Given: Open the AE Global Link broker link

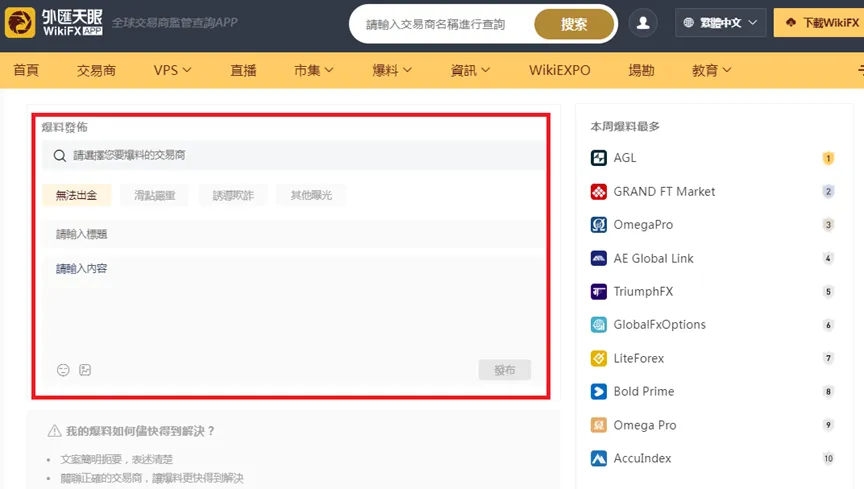Looking at the screenshot, I should (654, 259).
